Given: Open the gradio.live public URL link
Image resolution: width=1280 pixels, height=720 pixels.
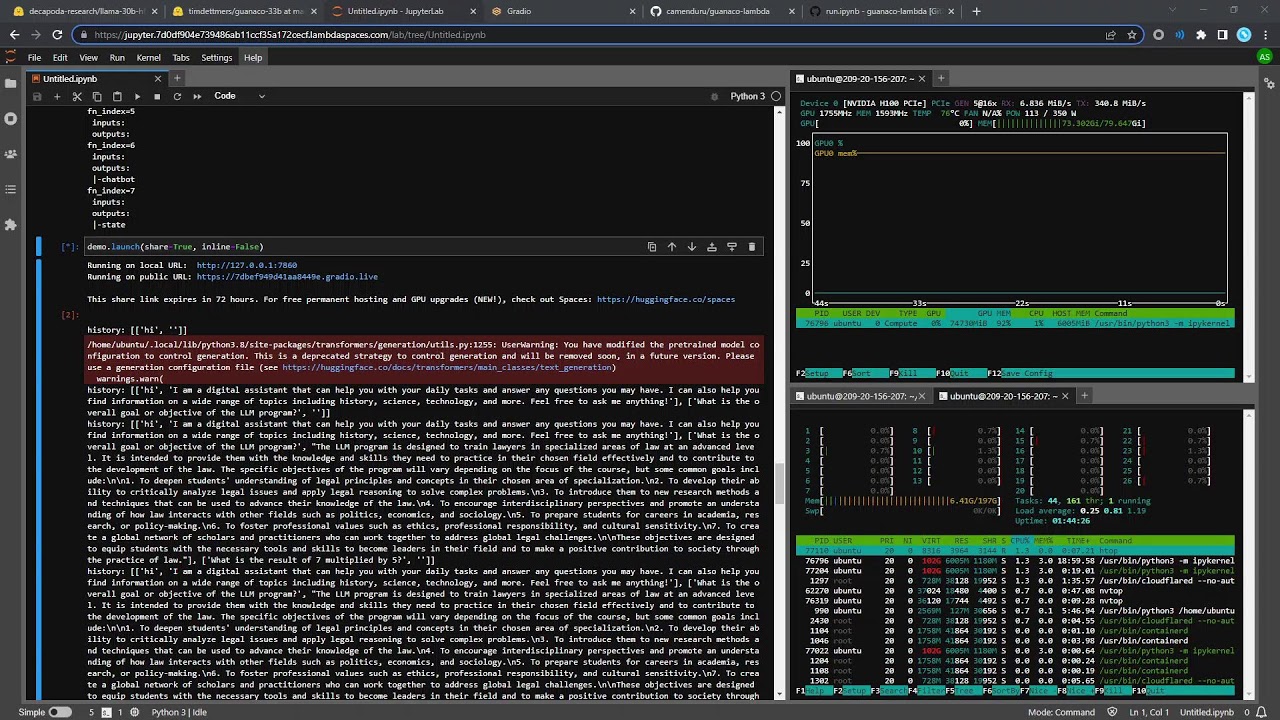Looking at the screenshot, I should (x=287, y=277).
